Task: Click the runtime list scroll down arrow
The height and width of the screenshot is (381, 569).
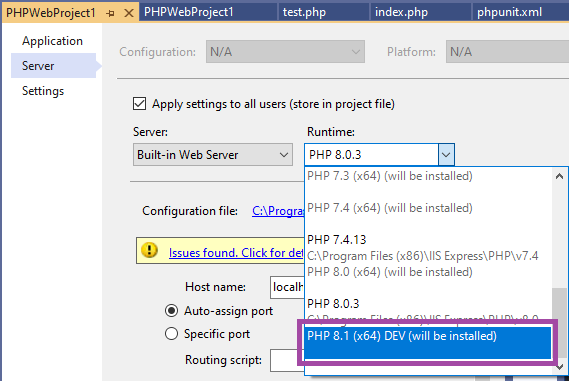Action: click(559, 367)
